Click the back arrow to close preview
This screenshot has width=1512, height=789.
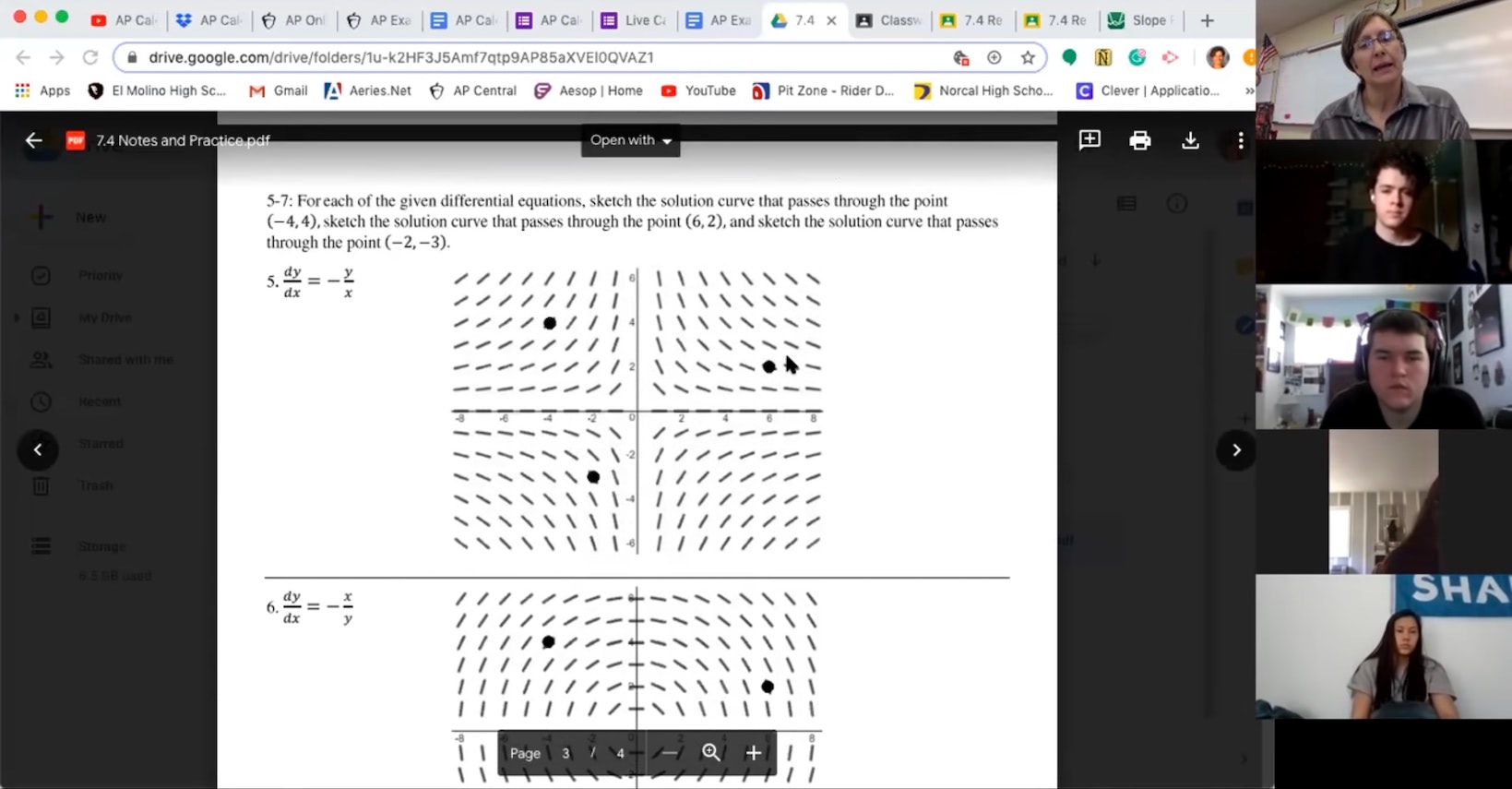[x=34, y=140]
